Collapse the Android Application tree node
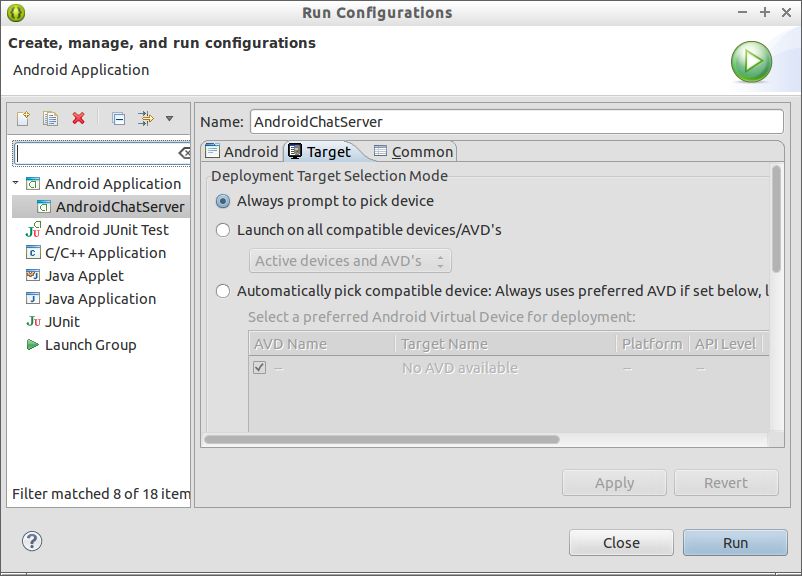Screen dimensions: 802x576 (16, 183)
